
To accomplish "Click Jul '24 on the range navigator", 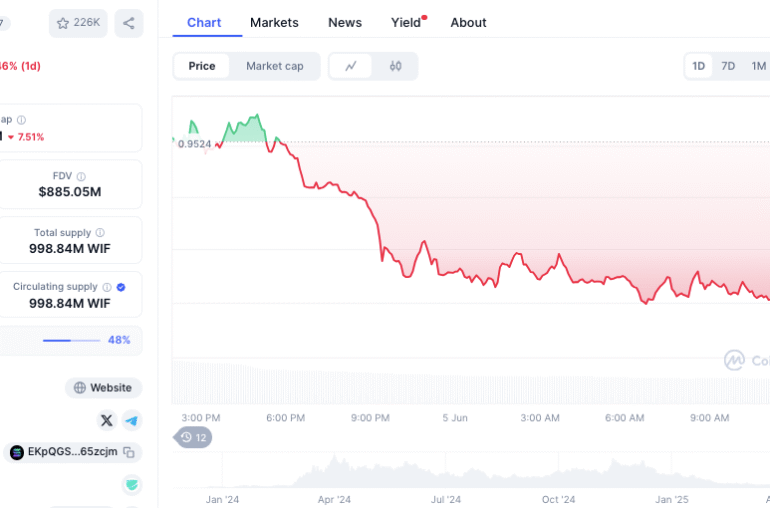I will point(446,500).
